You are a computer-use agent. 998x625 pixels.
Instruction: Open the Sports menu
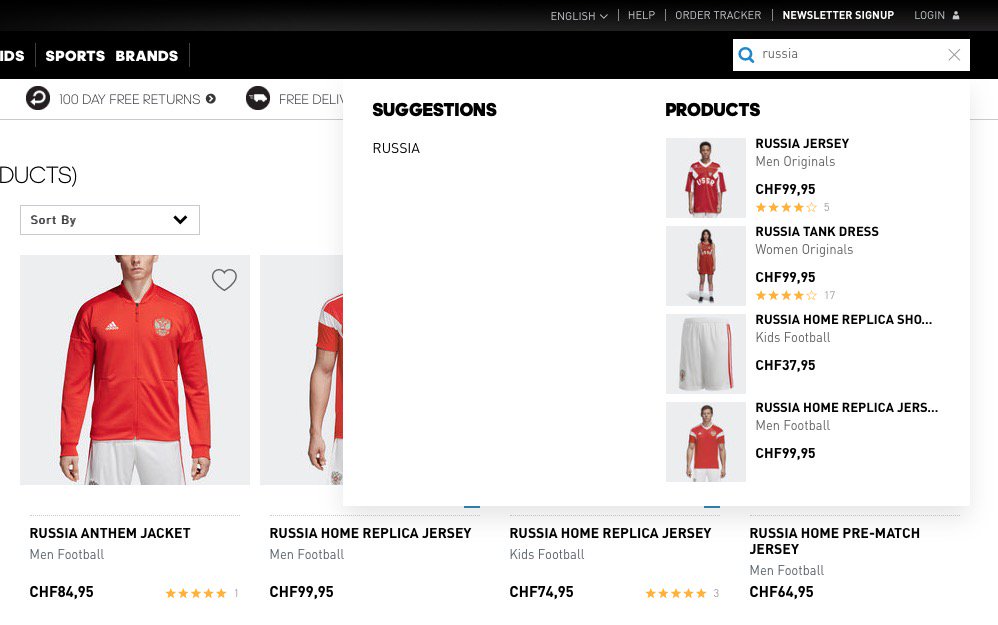tap(75, 56)
